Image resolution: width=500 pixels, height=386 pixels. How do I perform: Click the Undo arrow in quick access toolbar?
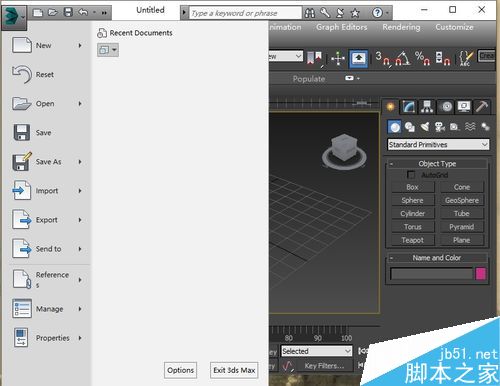[x=83, y=13]
